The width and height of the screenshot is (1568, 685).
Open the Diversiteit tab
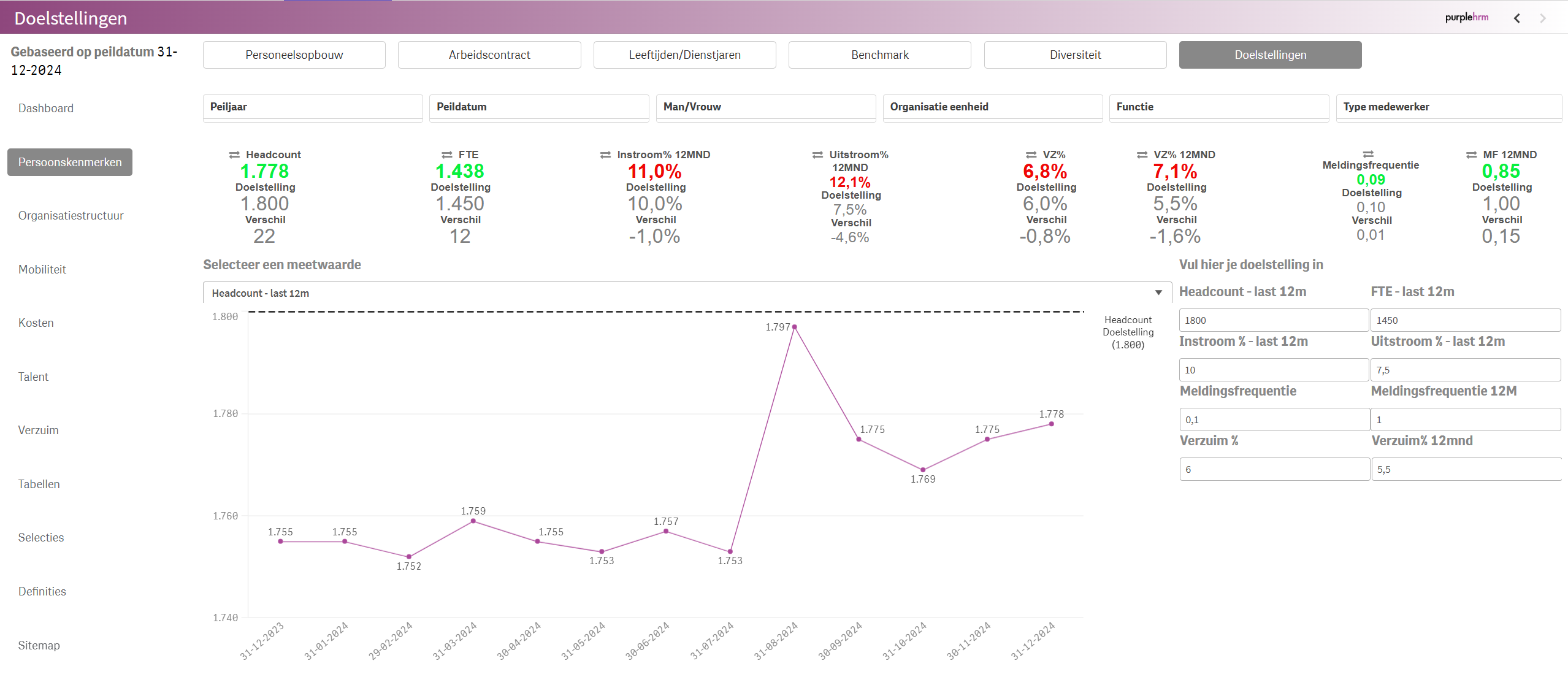(1074, 55)
